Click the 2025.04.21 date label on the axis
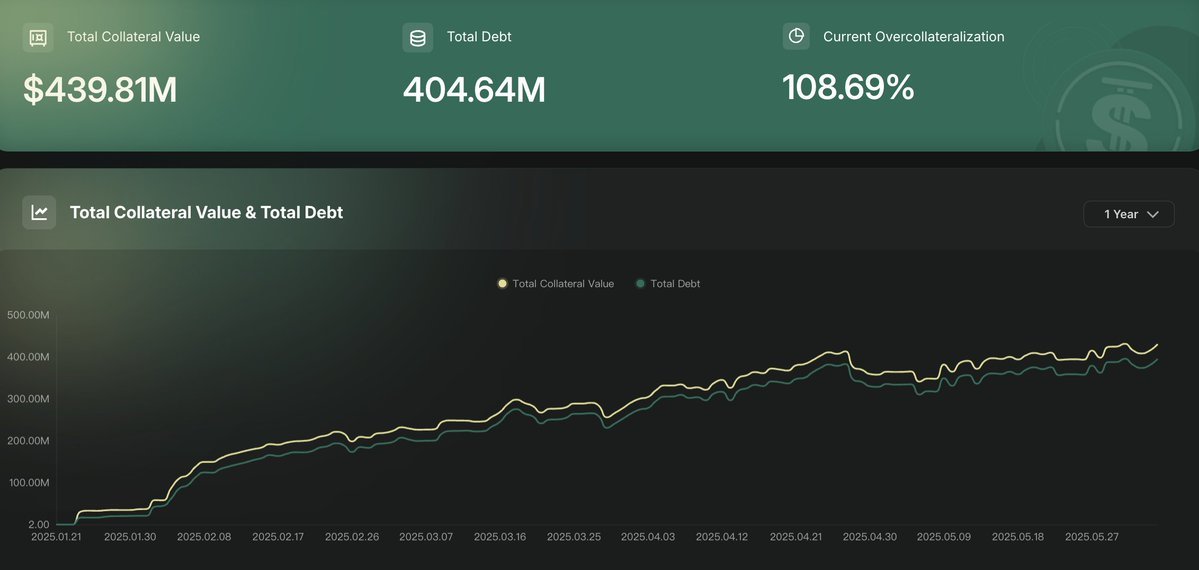Image resolution: width=1199 pixels, height=570 pixels. pos(795,537)
